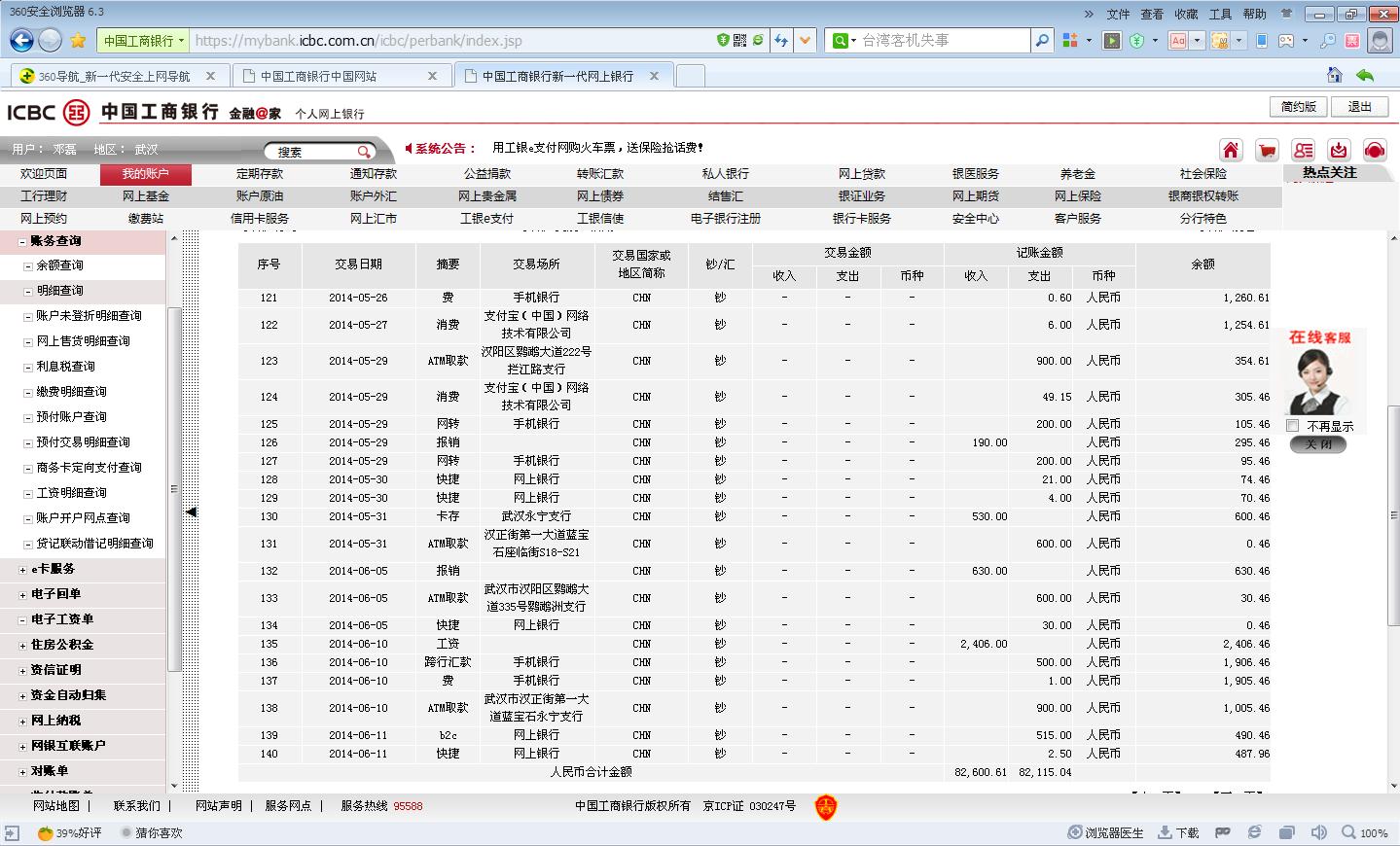Open the red shopping cart icon
This screenshot has height=846, width=1400.
[1267, 150]
